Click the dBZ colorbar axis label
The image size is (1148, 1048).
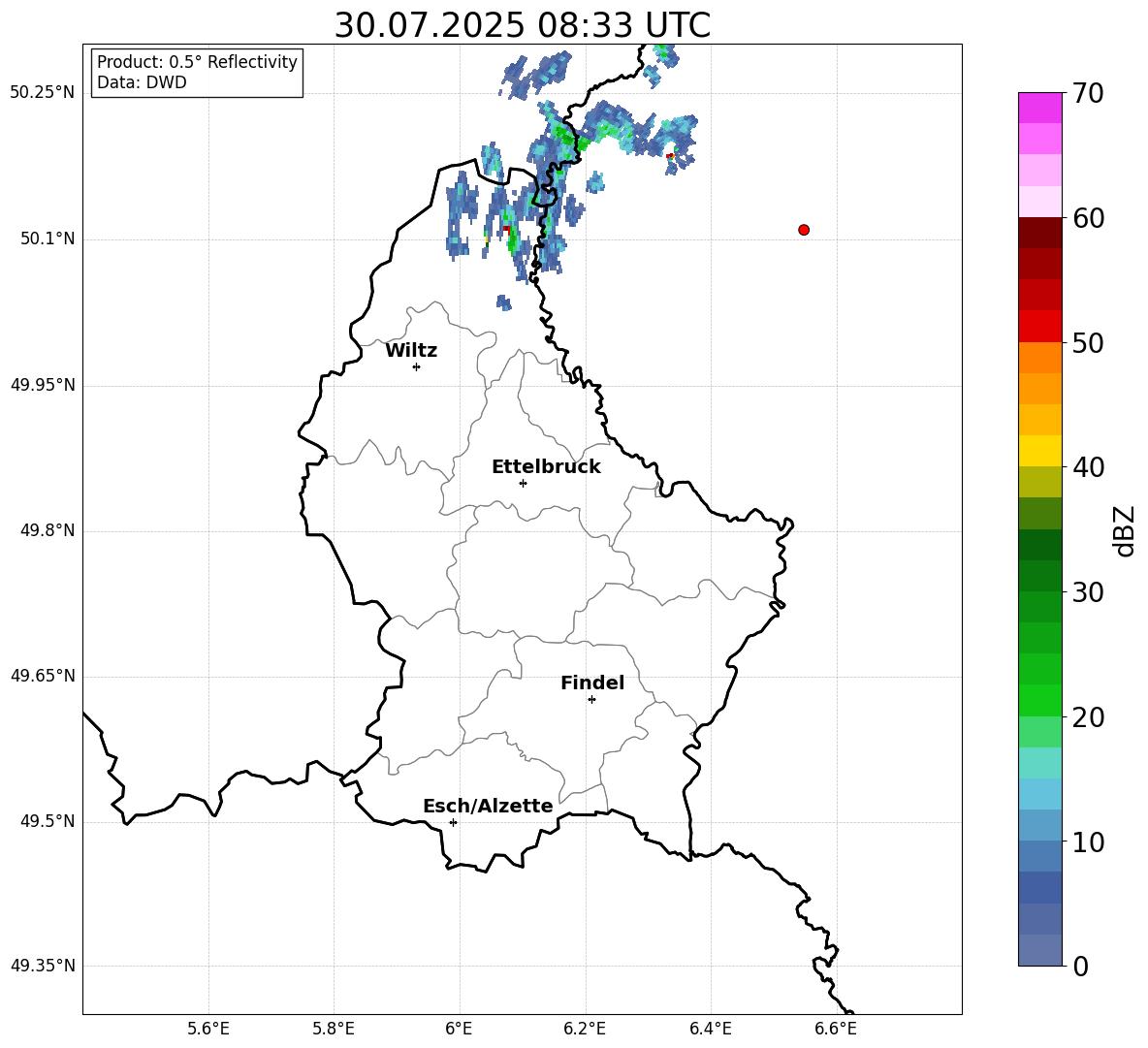click(1124, 530)
